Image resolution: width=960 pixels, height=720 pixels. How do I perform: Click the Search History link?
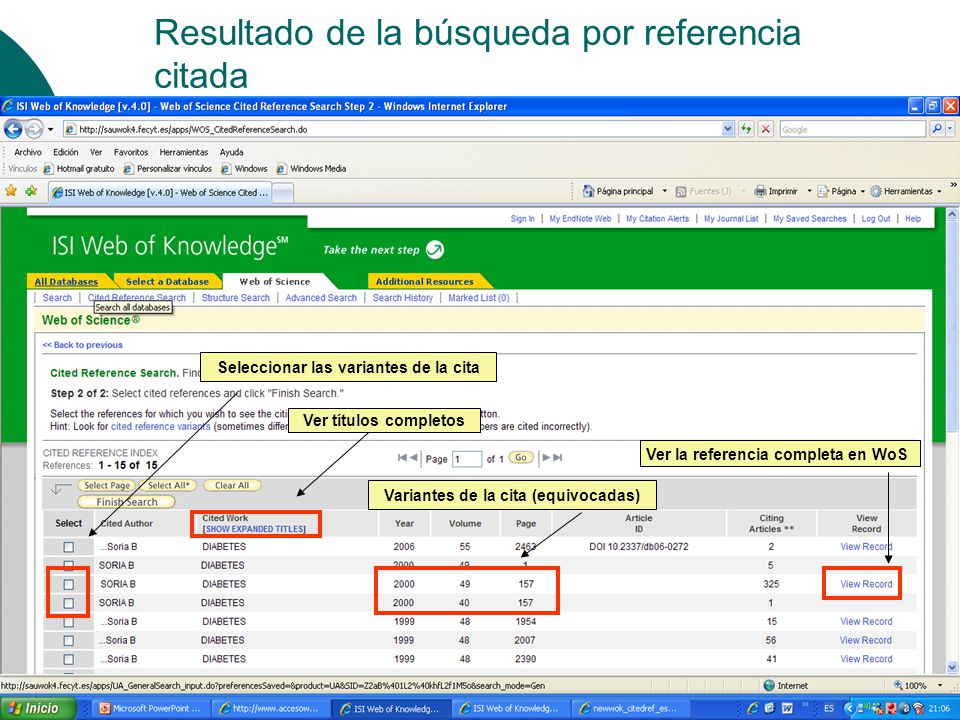pos(402,298)
